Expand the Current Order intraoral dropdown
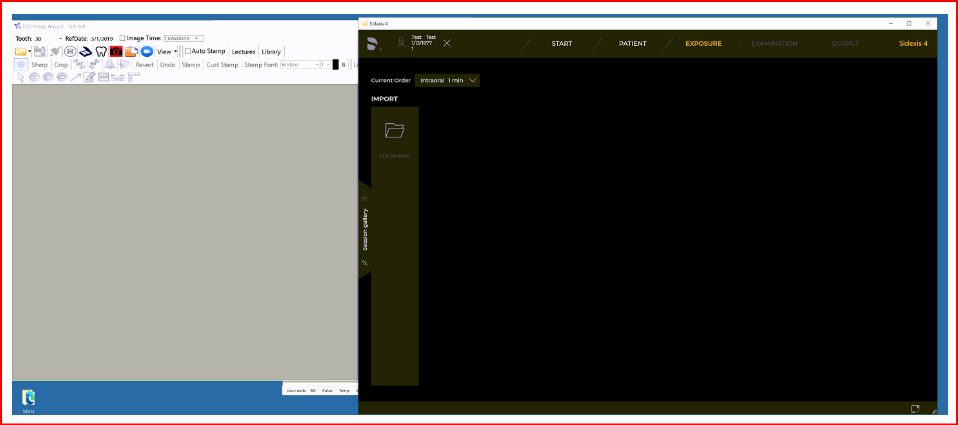This screenshot has height=425, width=958. [x=448, y=80]
